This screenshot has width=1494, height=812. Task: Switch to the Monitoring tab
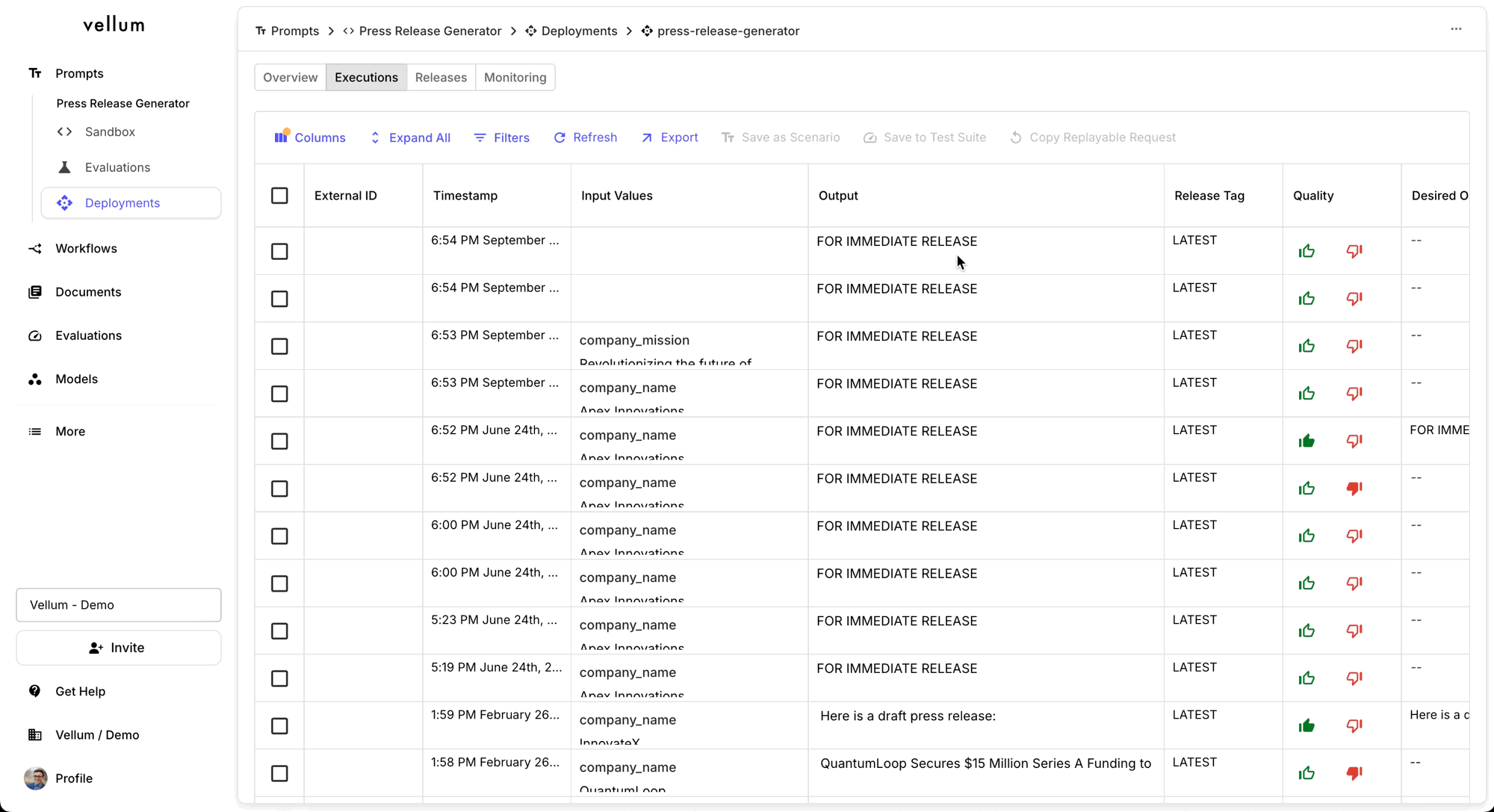pyautogui.click(x=515, y=78)
